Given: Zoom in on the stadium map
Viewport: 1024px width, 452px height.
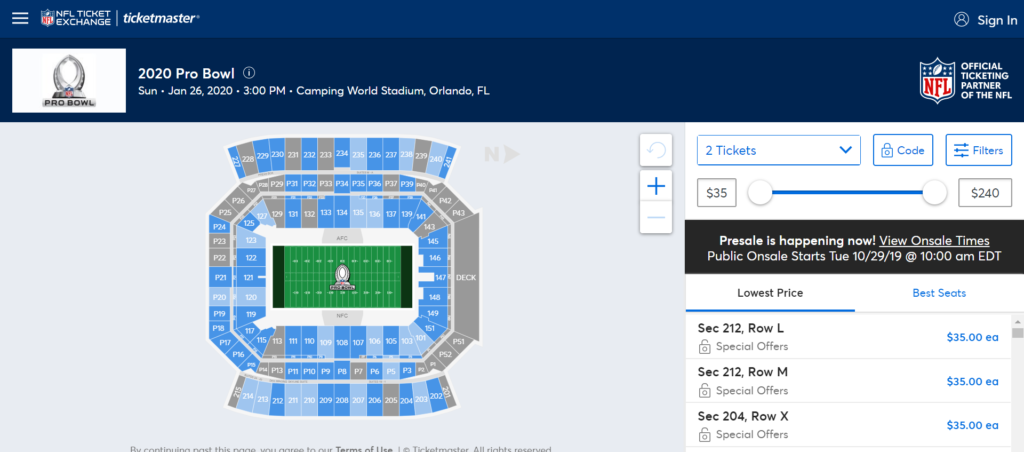Looking at the screenshot, I should 656,186.
